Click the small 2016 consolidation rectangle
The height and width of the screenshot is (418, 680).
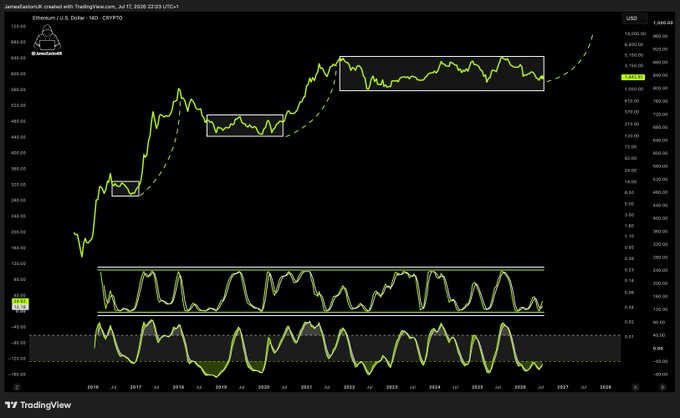125,189
